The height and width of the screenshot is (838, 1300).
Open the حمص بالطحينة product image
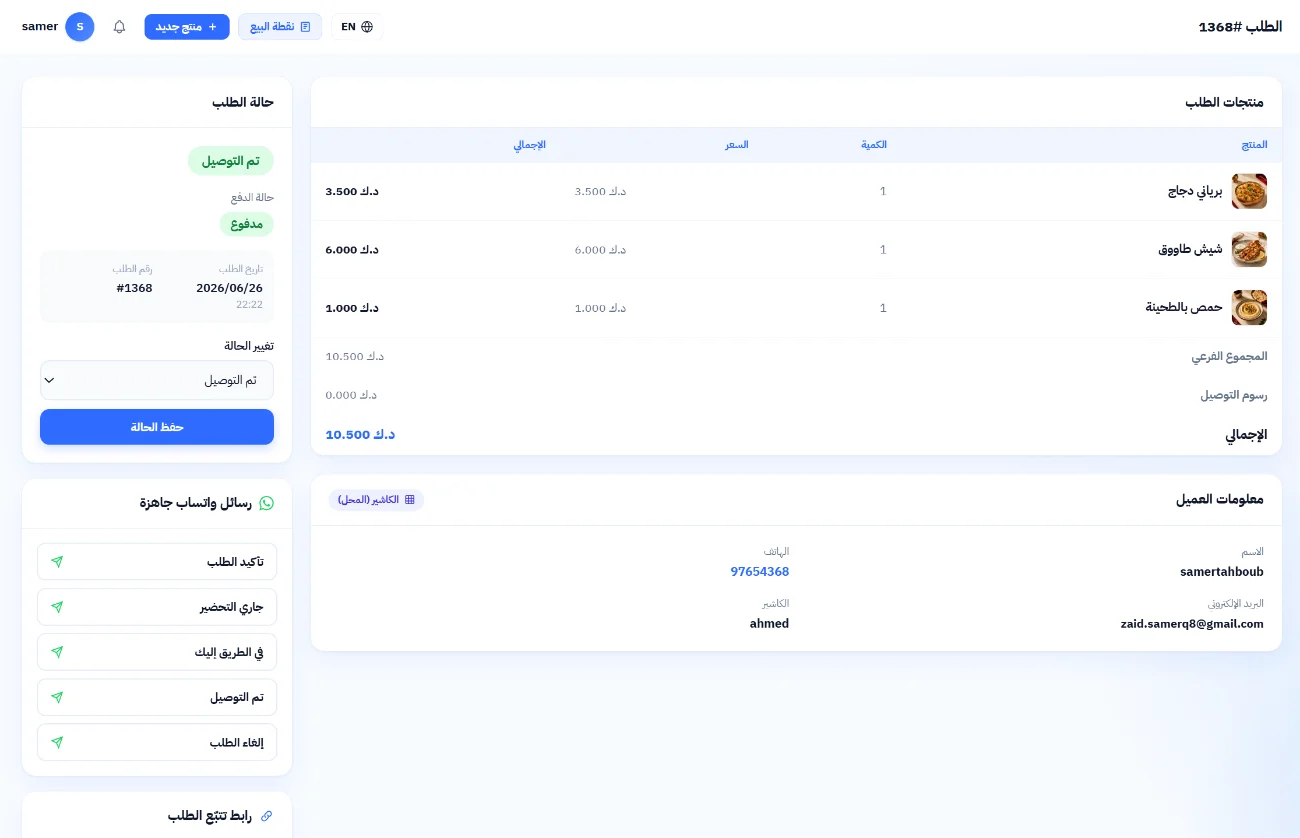[1249, 307]
